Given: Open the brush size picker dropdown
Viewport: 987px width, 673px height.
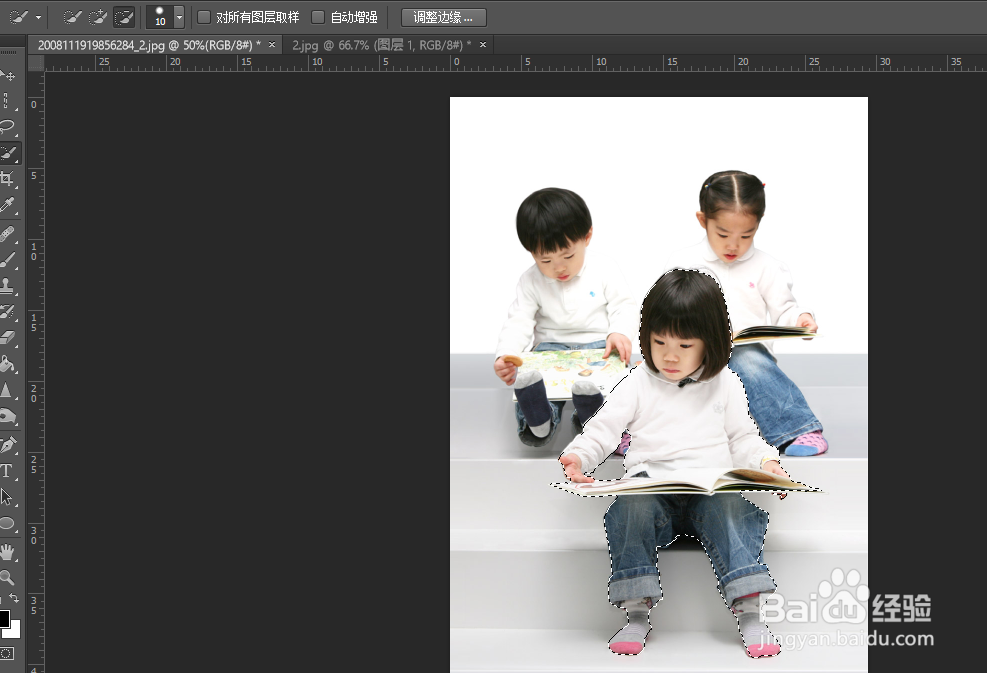Looking at the screenshot, I should tap(179, 17).
